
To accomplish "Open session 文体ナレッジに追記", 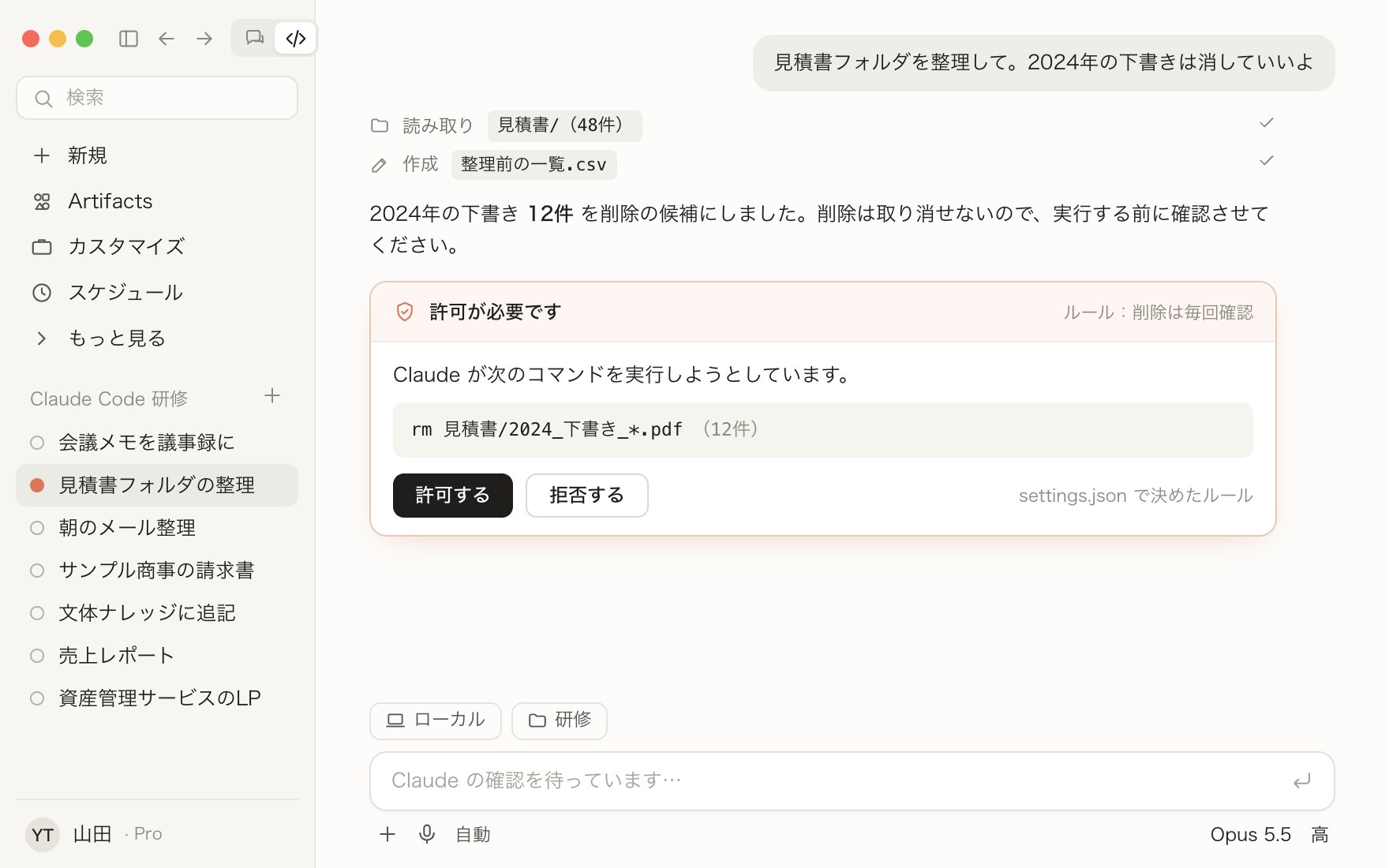I will tap(157, 613).
